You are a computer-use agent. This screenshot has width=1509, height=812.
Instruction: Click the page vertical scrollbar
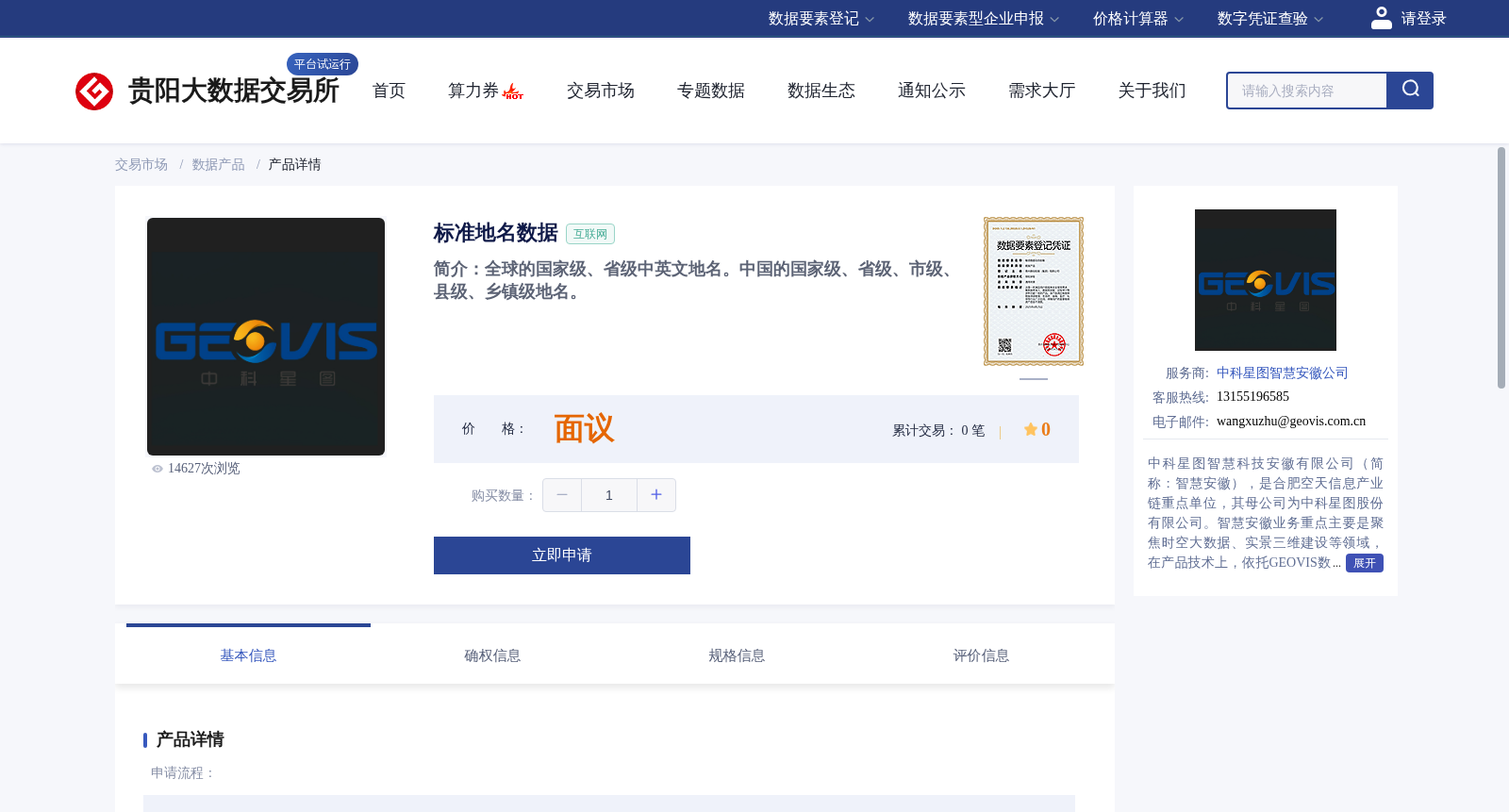[1501, 268]
